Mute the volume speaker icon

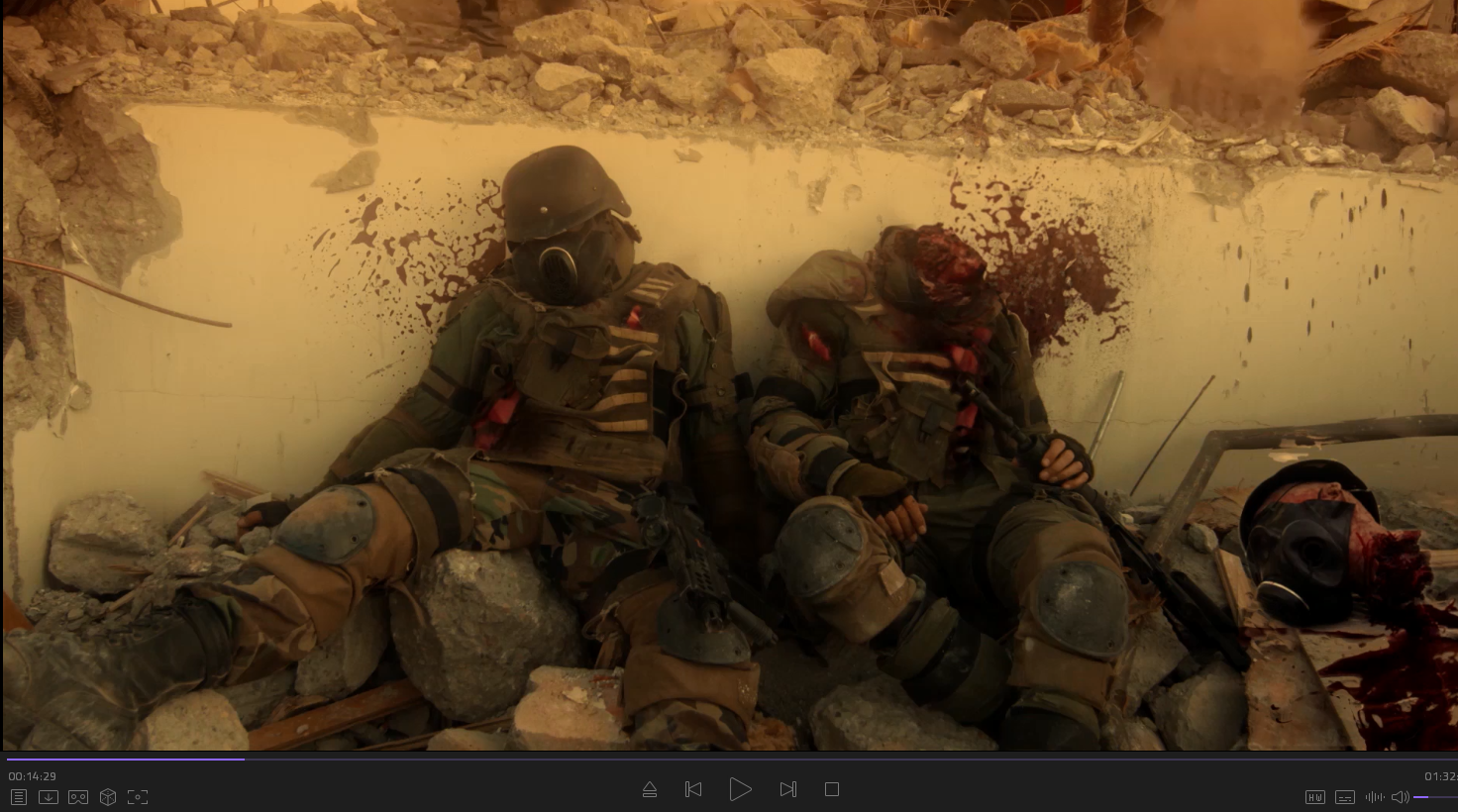(x=1400, y=797)
